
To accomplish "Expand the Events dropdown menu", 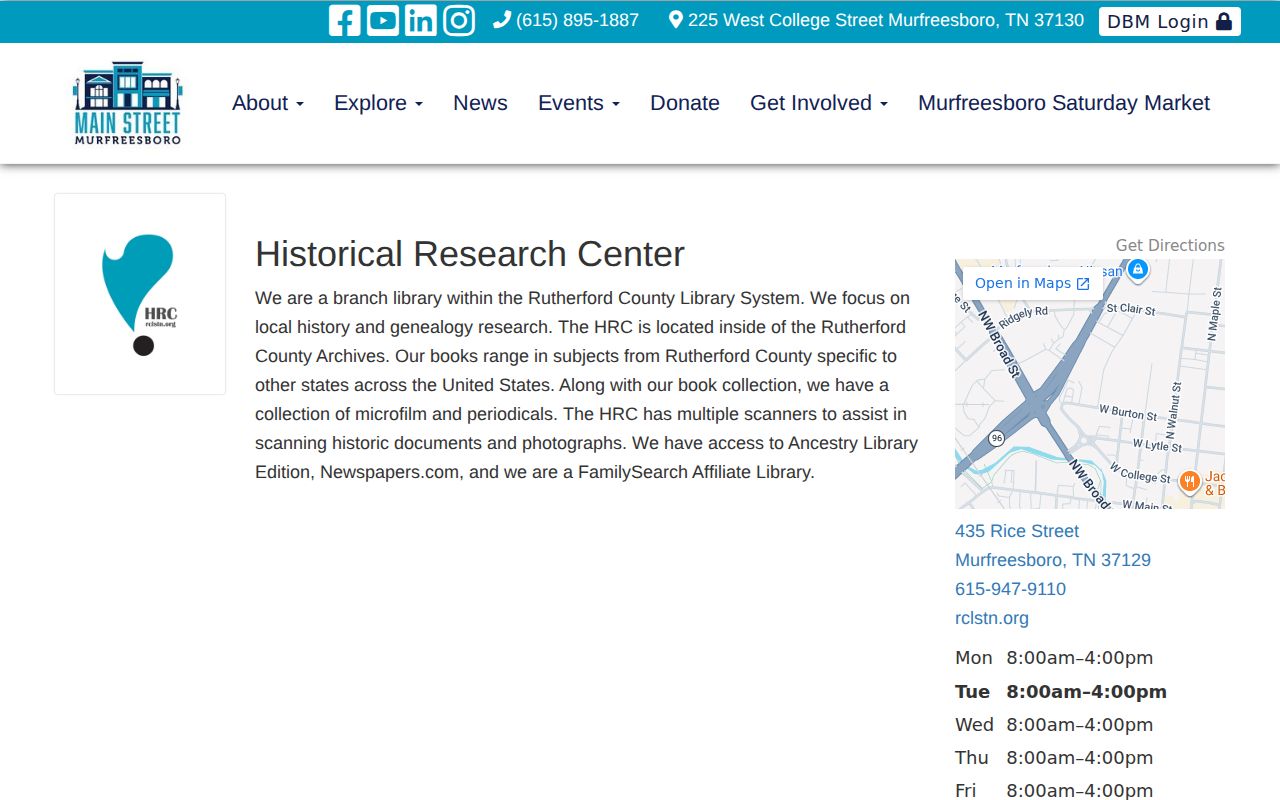I will [579, 103].
